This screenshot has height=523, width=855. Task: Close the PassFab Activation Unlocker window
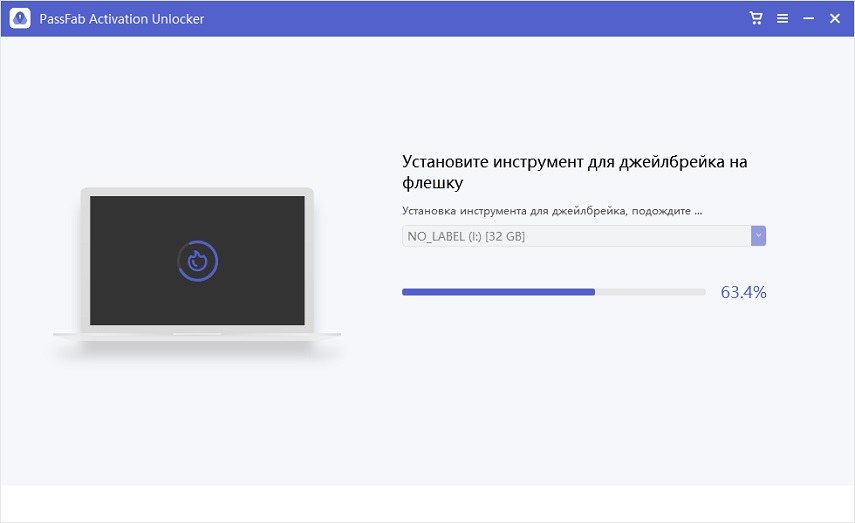pyautogui.click(x=835, y=19)
